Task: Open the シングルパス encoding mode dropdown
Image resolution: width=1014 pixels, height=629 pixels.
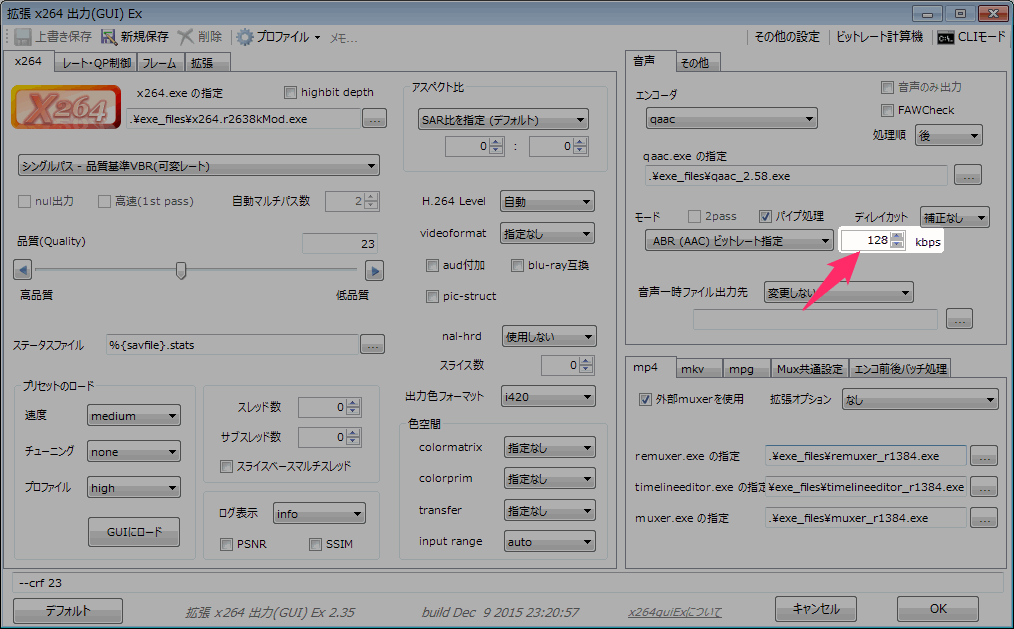Action: [199, 165]
